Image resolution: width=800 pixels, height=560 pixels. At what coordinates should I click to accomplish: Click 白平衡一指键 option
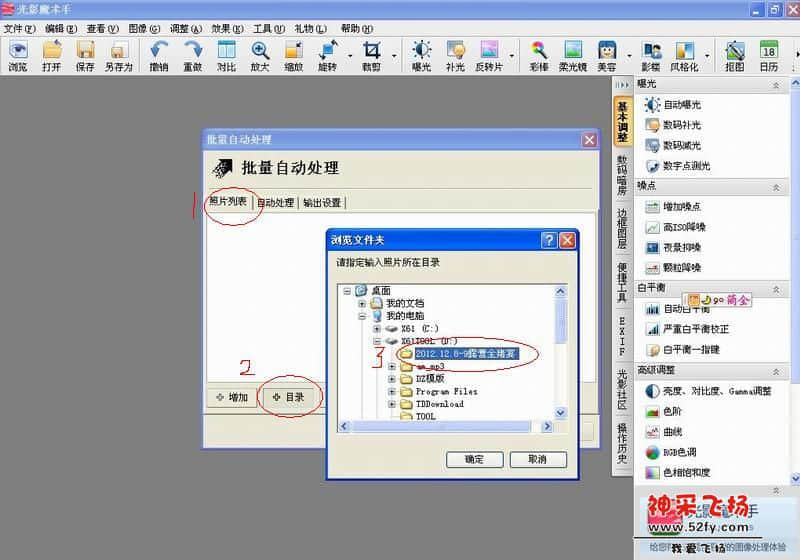[x=682, y=350]
